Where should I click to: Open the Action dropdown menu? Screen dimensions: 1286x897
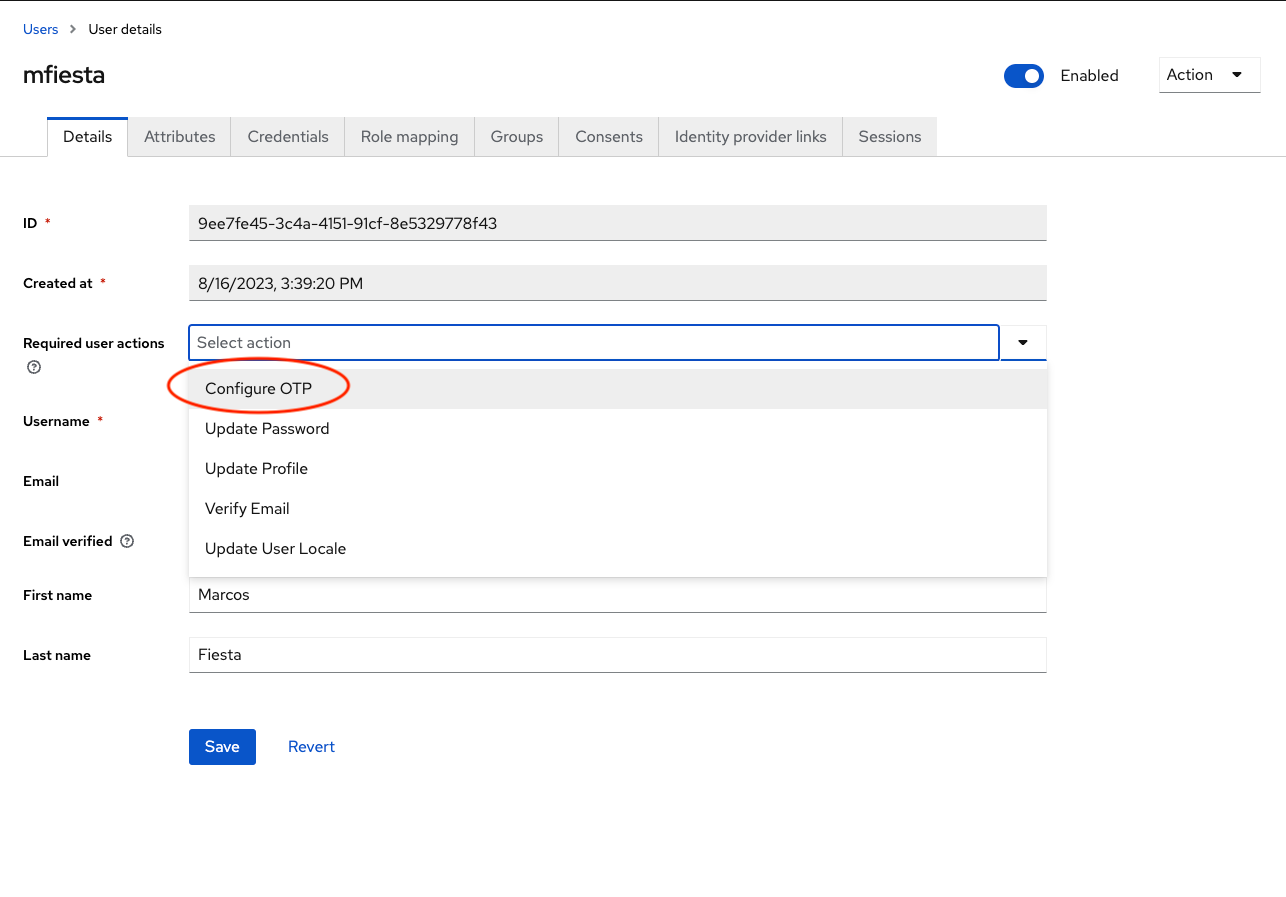pos(1209,75)
